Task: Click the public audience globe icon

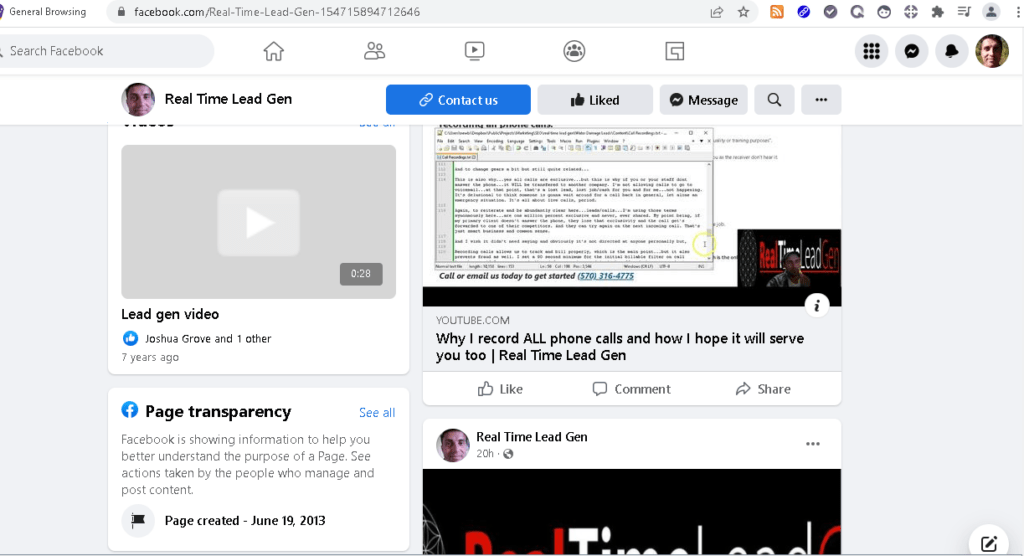Action: pyautogui.click(x=508, y=453)
